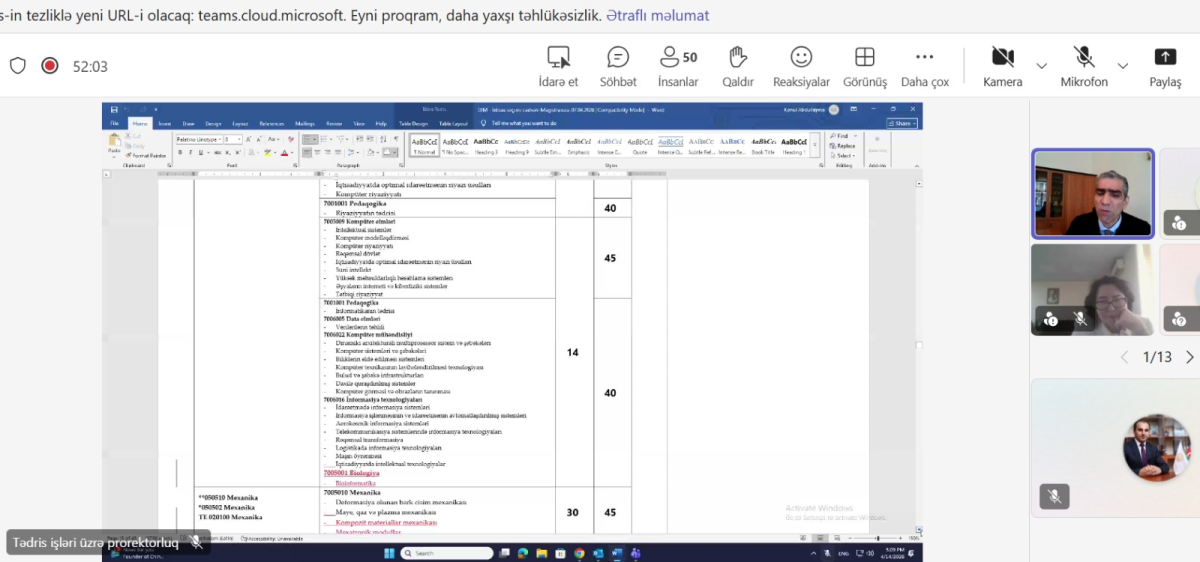
Task: Select the second participant video thumbnail
Action: pos(1092,289)
